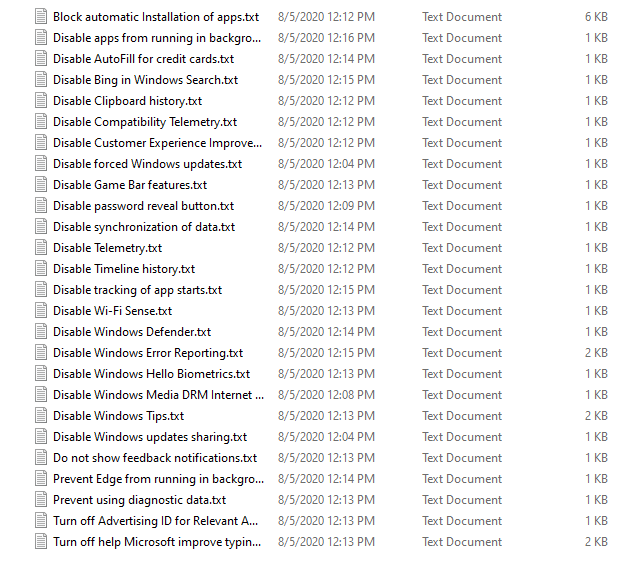Select file name Disable AutoFill for credit cards.txt
This screenshot has width=634, height=573.
144,59
